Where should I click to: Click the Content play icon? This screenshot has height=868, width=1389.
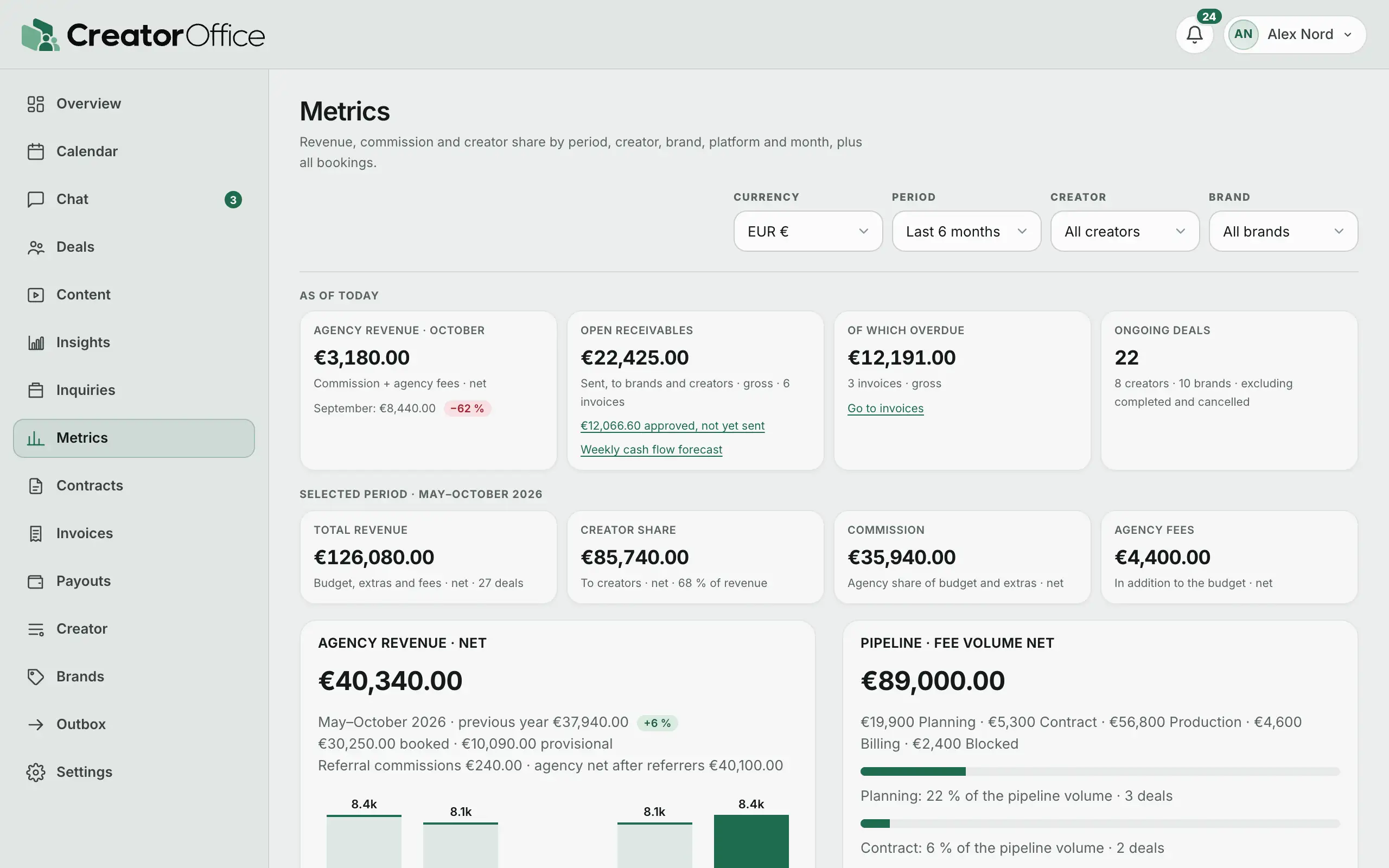pyautogui.click(x=36, y=295)
